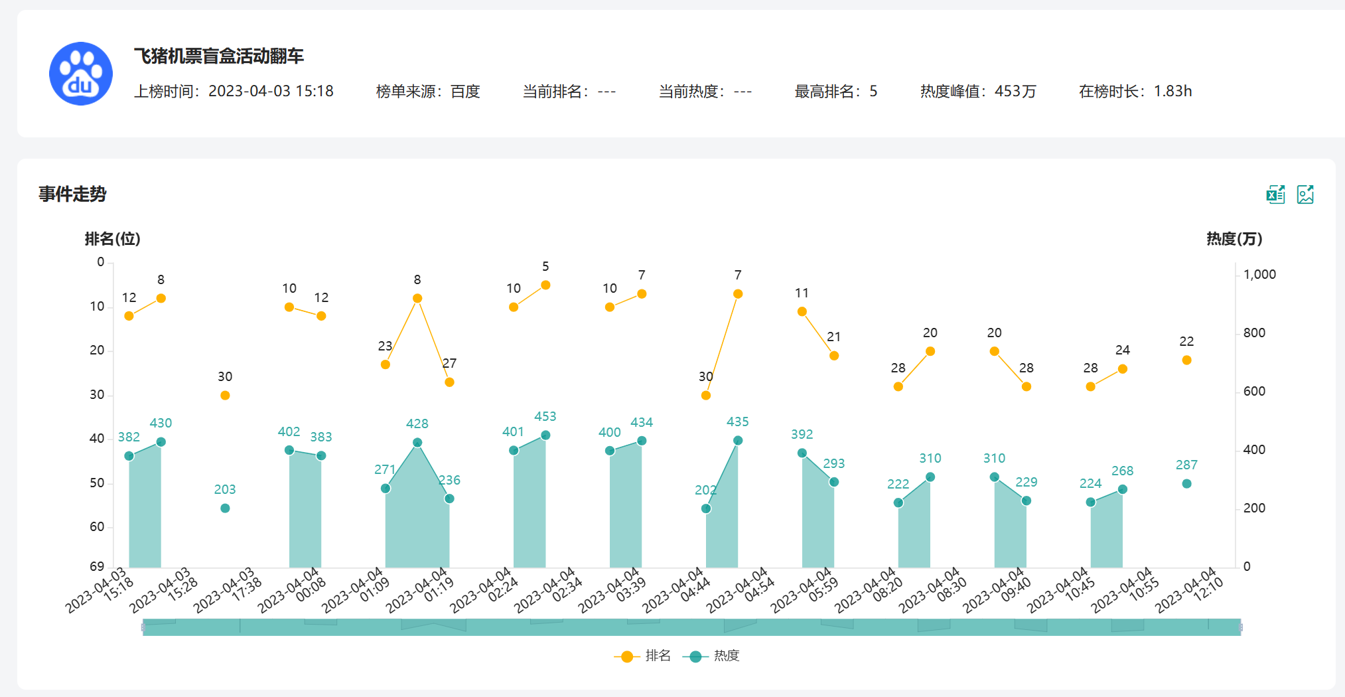Select the peak heat point 453

click(545, 436)
